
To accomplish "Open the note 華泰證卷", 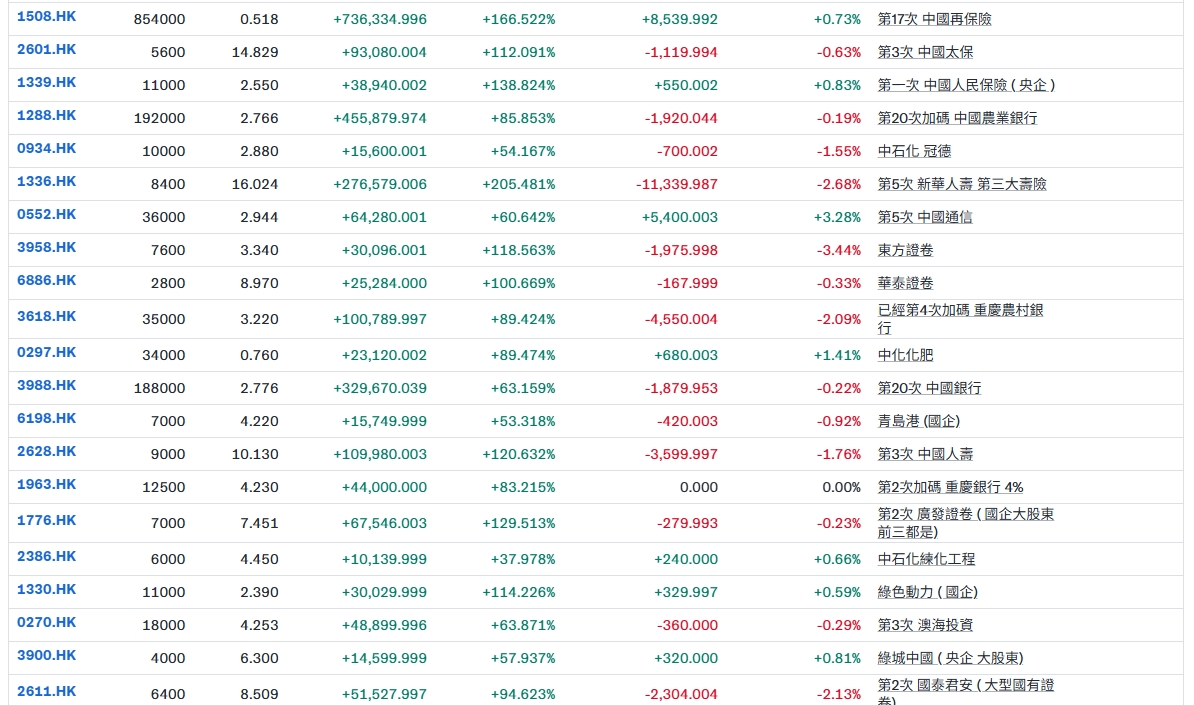I will (x=905, y=283).
